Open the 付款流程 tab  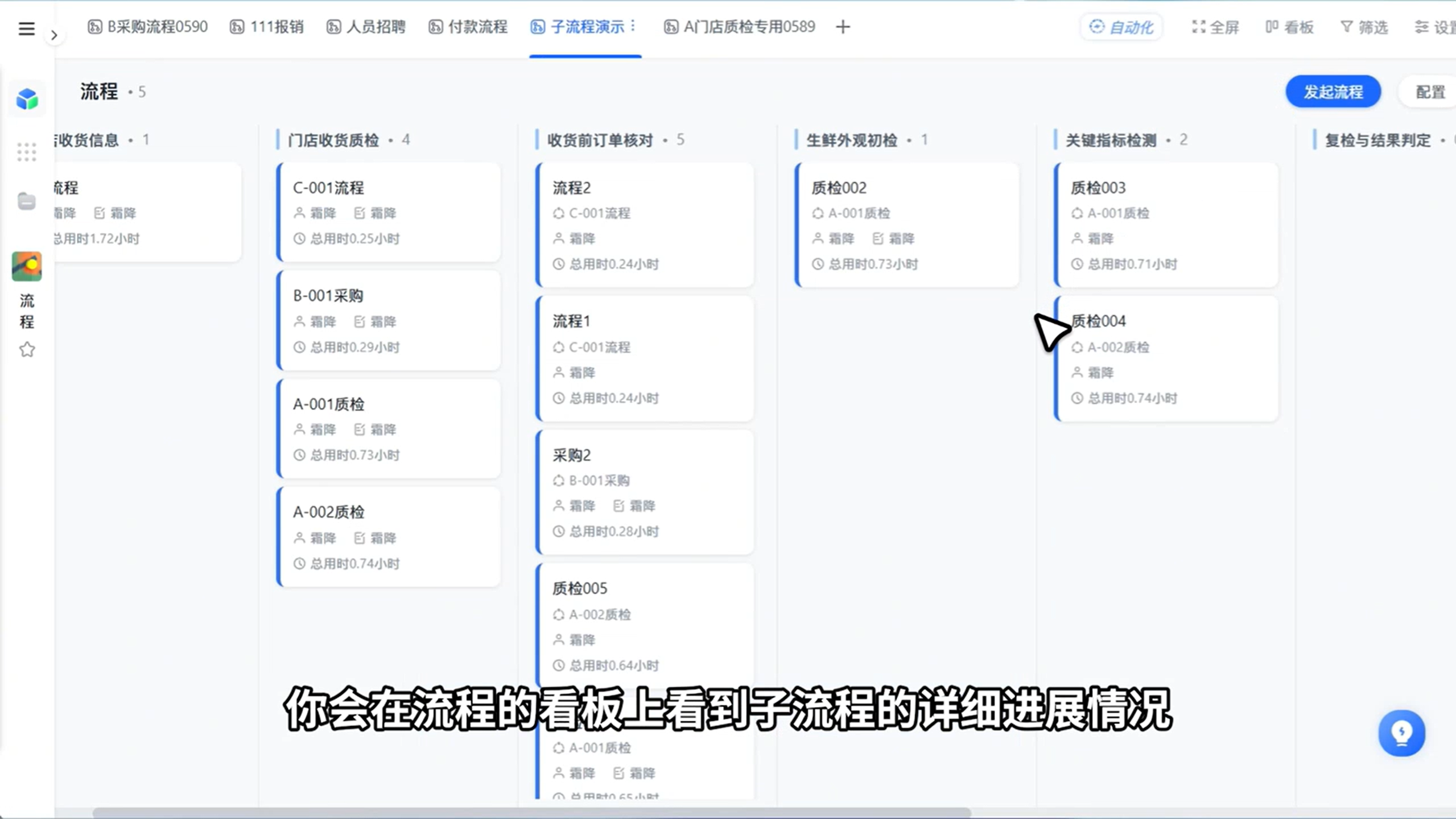click(x=468, y=27)
